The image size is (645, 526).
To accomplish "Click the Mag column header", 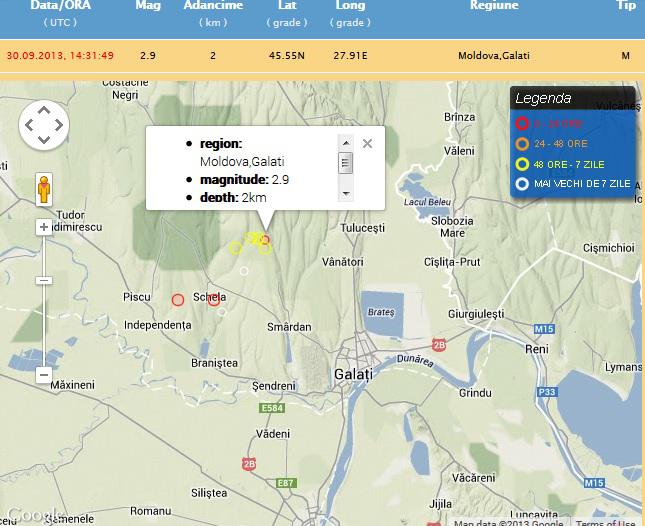I will coord(147,6).
